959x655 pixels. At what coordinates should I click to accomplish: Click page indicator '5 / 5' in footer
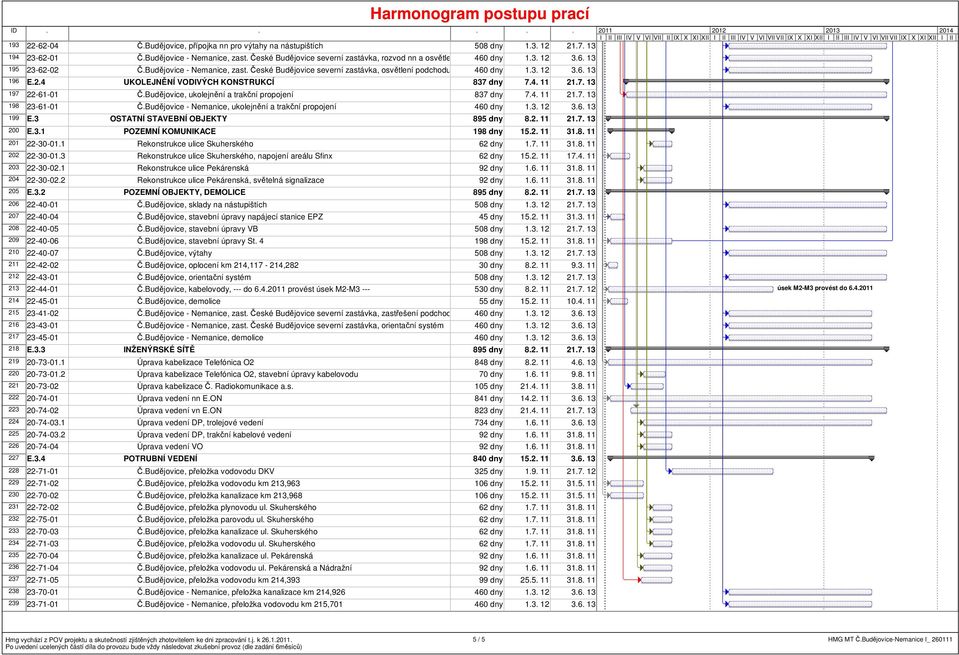(x=479, y=640)
